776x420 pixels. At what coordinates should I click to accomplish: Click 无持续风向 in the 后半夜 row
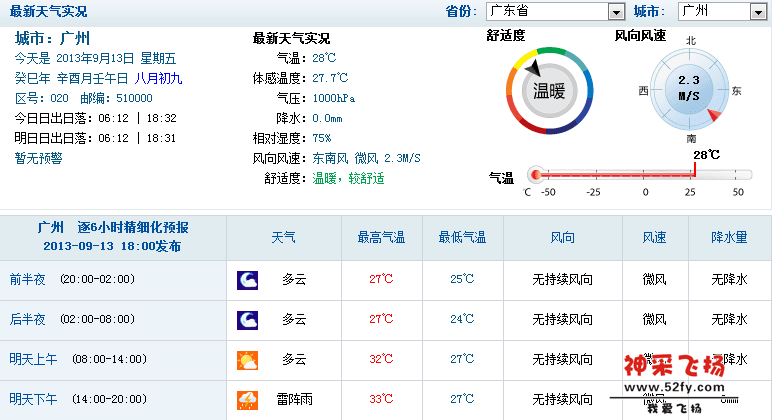pos(563,320)
